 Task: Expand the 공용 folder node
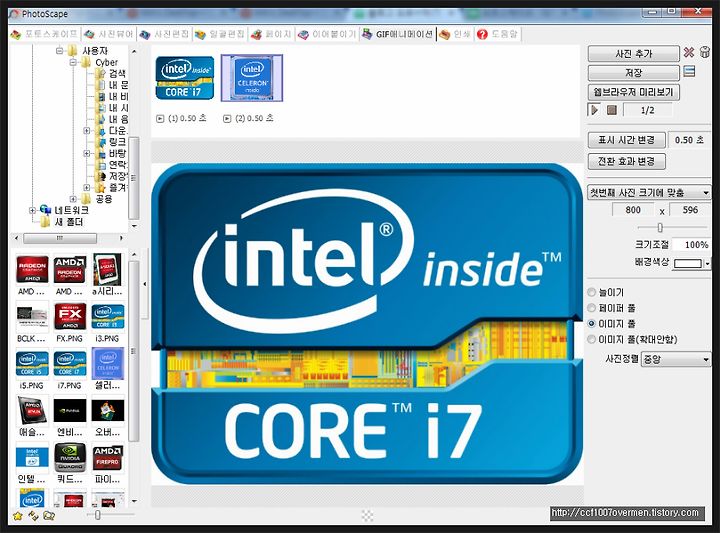73,199
